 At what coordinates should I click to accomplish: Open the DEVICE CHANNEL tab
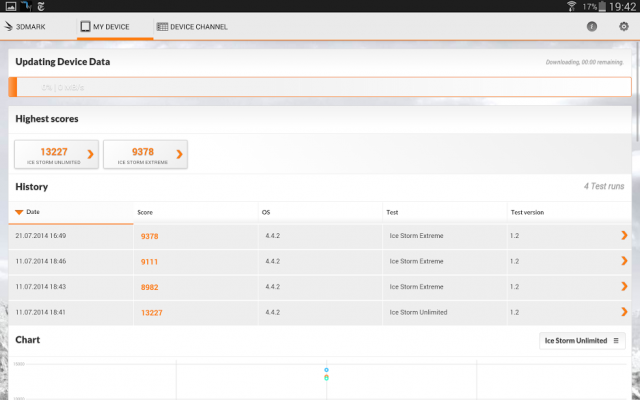[192, 27]
